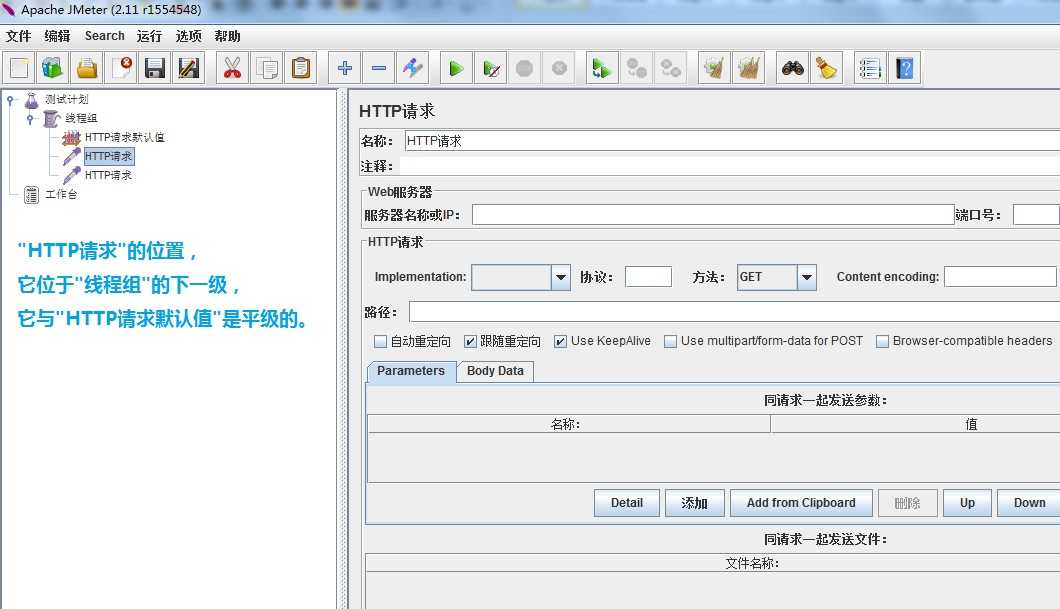1060x609 pixels.
Task: Open the Search menu
Action: 104,36
